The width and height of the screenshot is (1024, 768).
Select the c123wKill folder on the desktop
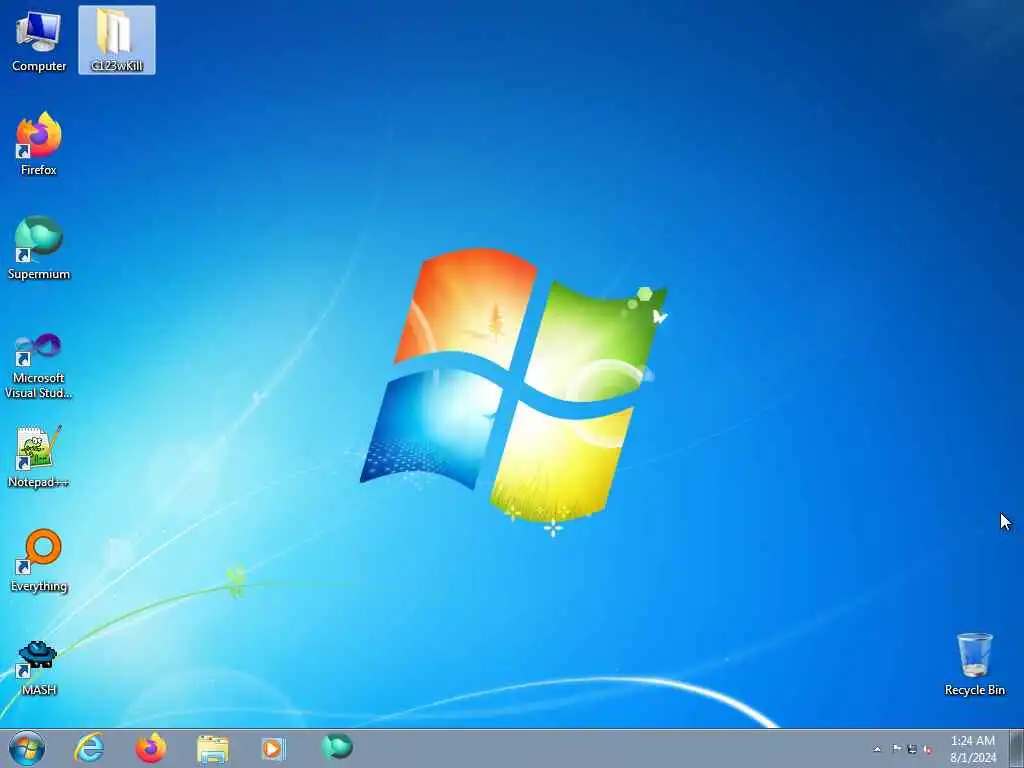click(x=117, y=40)
